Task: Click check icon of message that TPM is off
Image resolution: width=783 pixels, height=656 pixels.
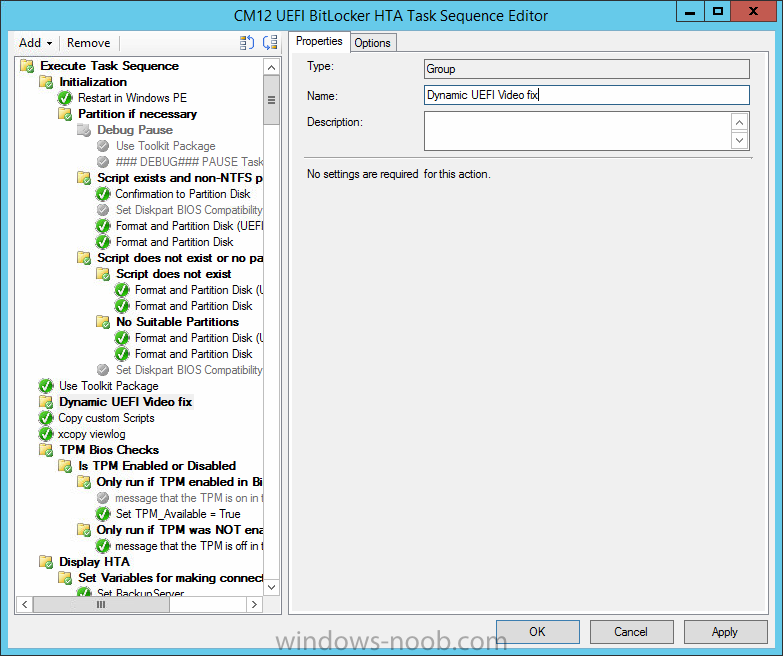Action: coord(103,546)
